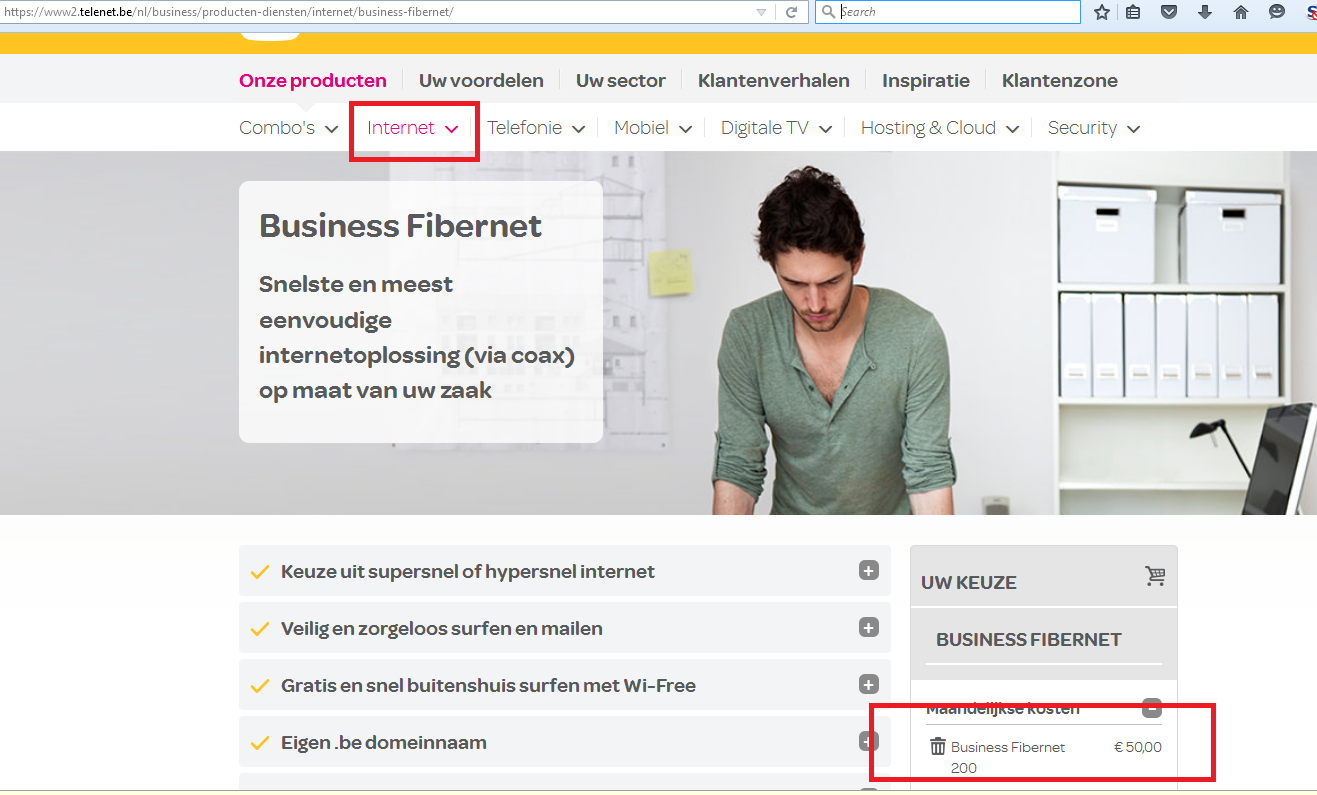Expand 'Veilig en zorgeloos surfen en mailen'
This screenshot has width=1317, height=795.
pos(868,628)
